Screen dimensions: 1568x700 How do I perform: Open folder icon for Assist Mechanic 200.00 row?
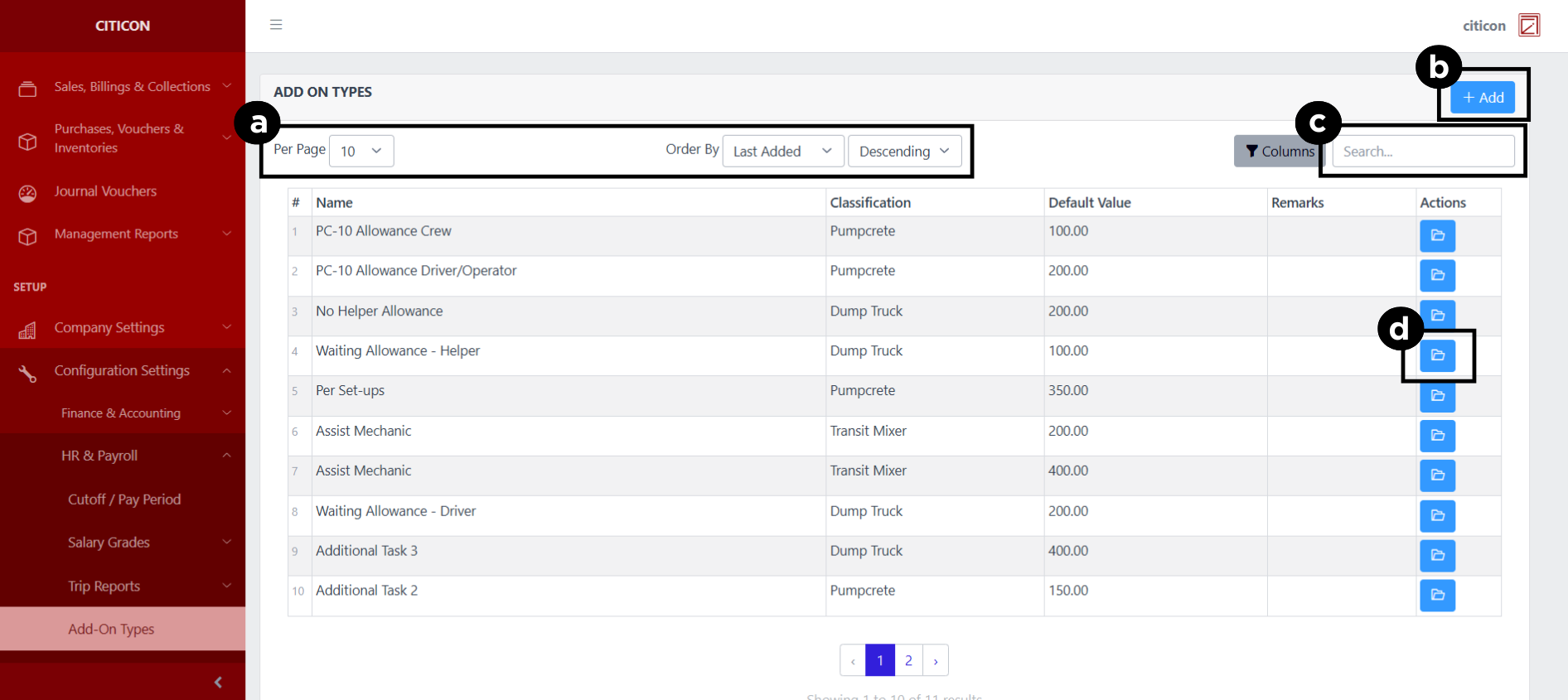pos(1437,436)
